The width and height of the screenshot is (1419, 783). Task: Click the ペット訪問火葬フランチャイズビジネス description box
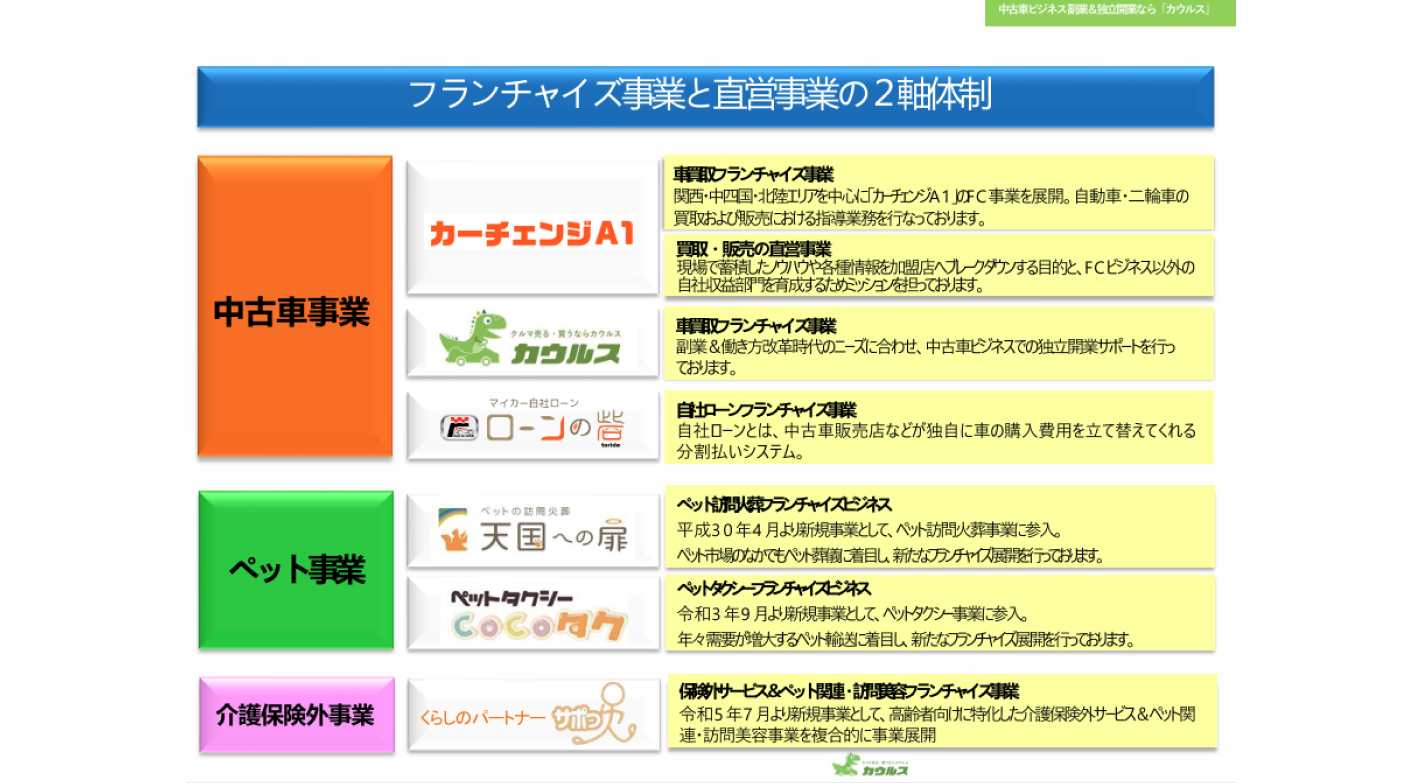[x=940, y=529]
